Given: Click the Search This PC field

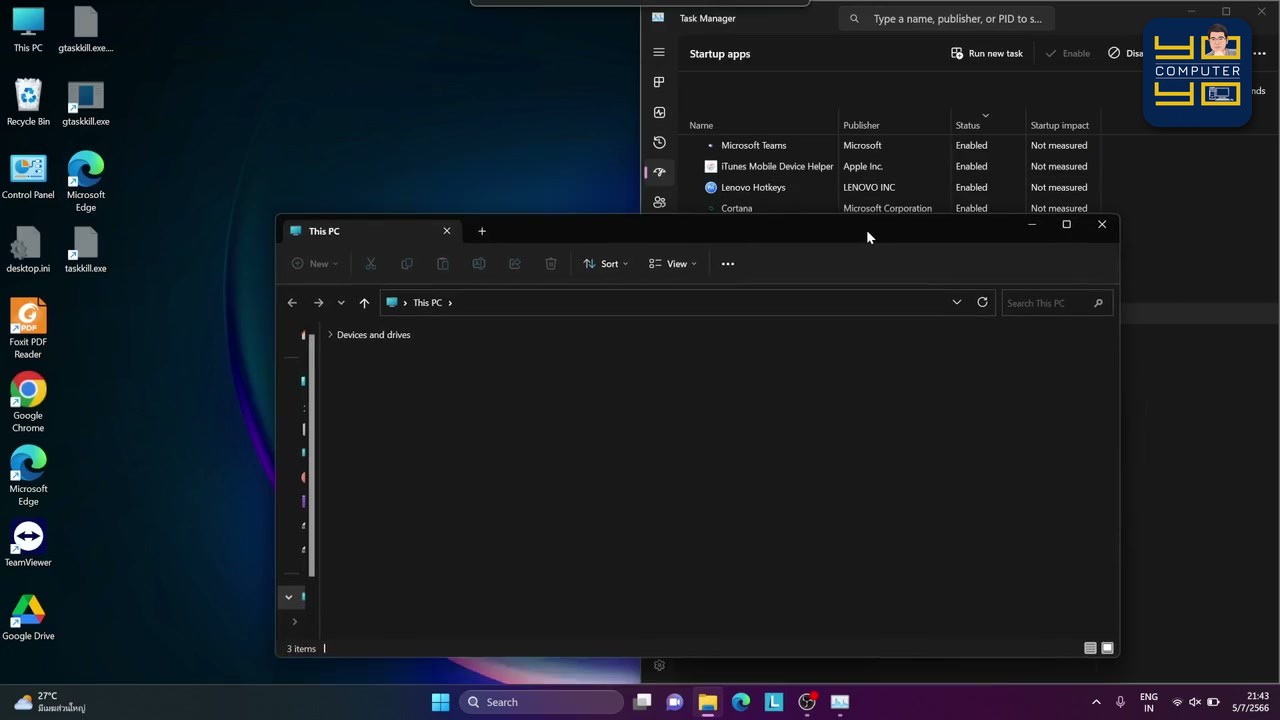Looking at the screenshot, I should tap(1055, 303).
